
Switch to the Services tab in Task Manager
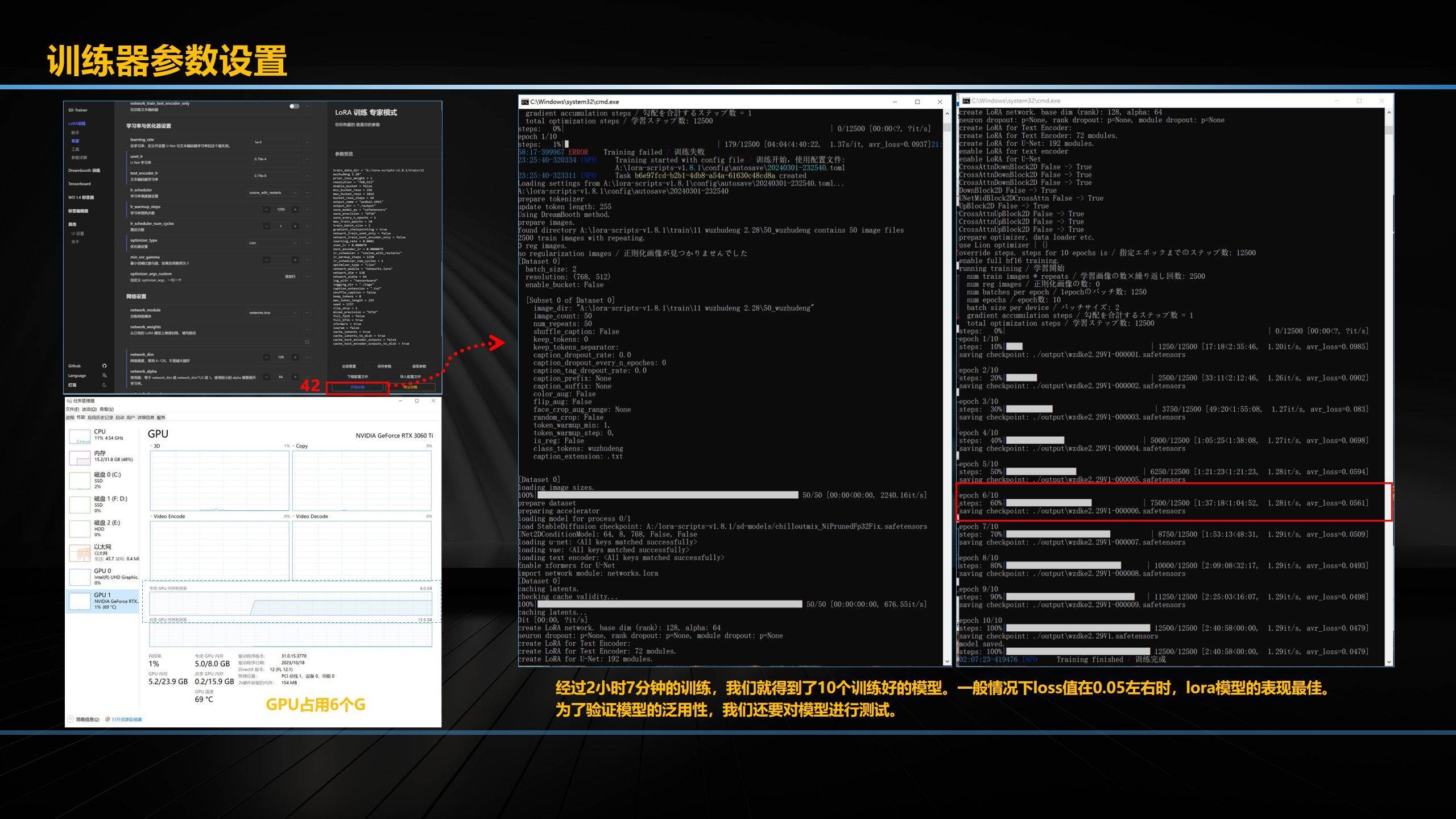point(161,417)
